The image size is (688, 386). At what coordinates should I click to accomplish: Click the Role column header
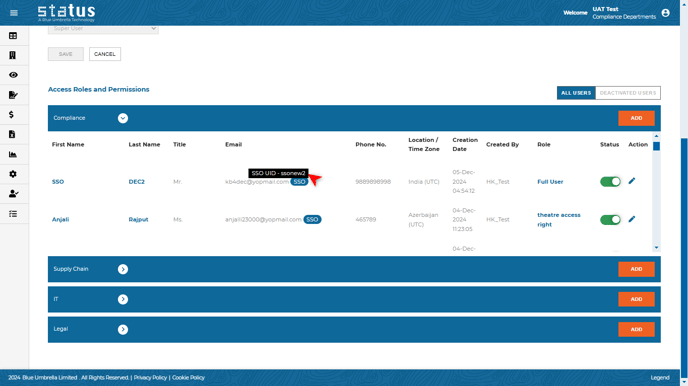point(544,144)
